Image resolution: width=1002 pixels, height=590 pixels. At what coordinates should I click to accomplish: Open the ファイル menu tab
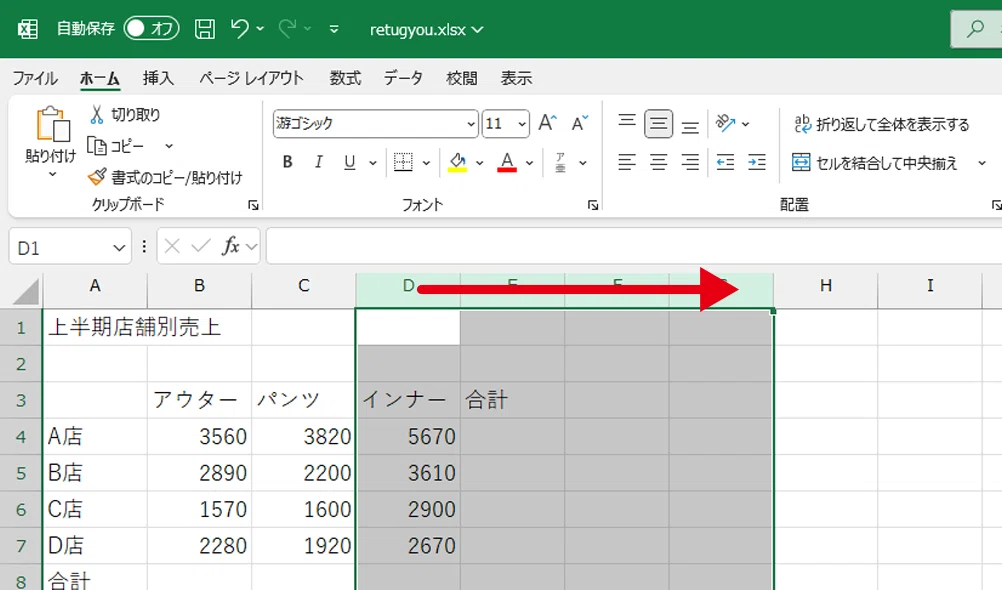35,78
